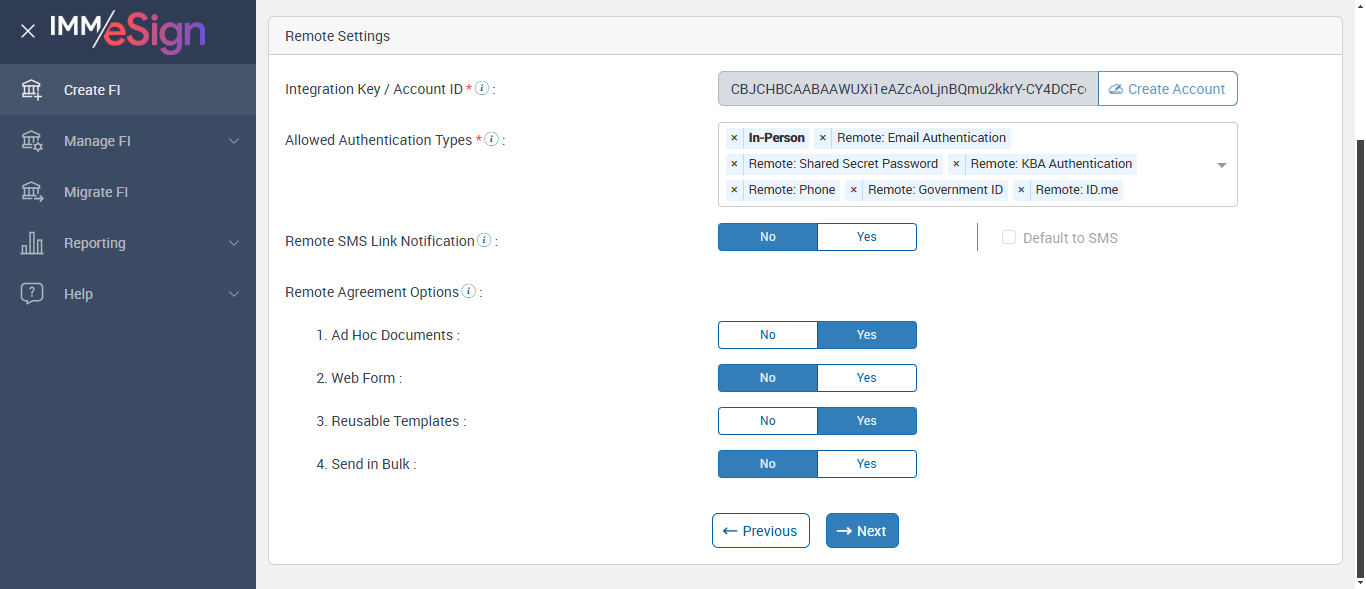Open the Allowed Authentication Types dropdown arrow
Viewport: 1366px width, 589px height.
1221,165
